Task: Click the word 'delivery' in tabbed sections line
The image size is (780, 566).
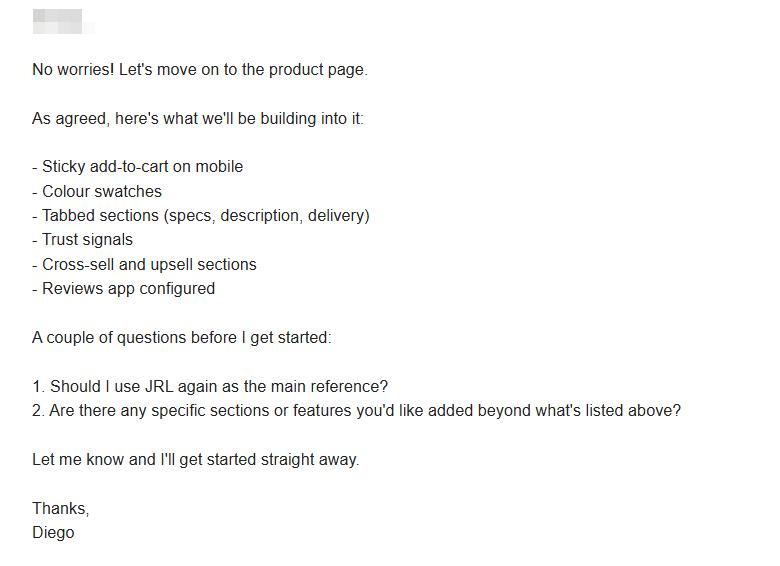Action: tap(336, 215)
